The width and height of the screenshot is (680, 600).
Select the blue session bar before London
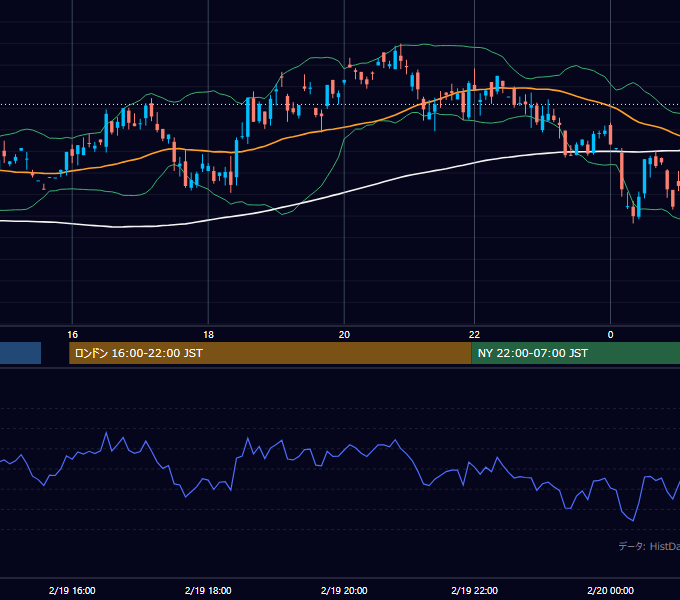pos(20,353)
